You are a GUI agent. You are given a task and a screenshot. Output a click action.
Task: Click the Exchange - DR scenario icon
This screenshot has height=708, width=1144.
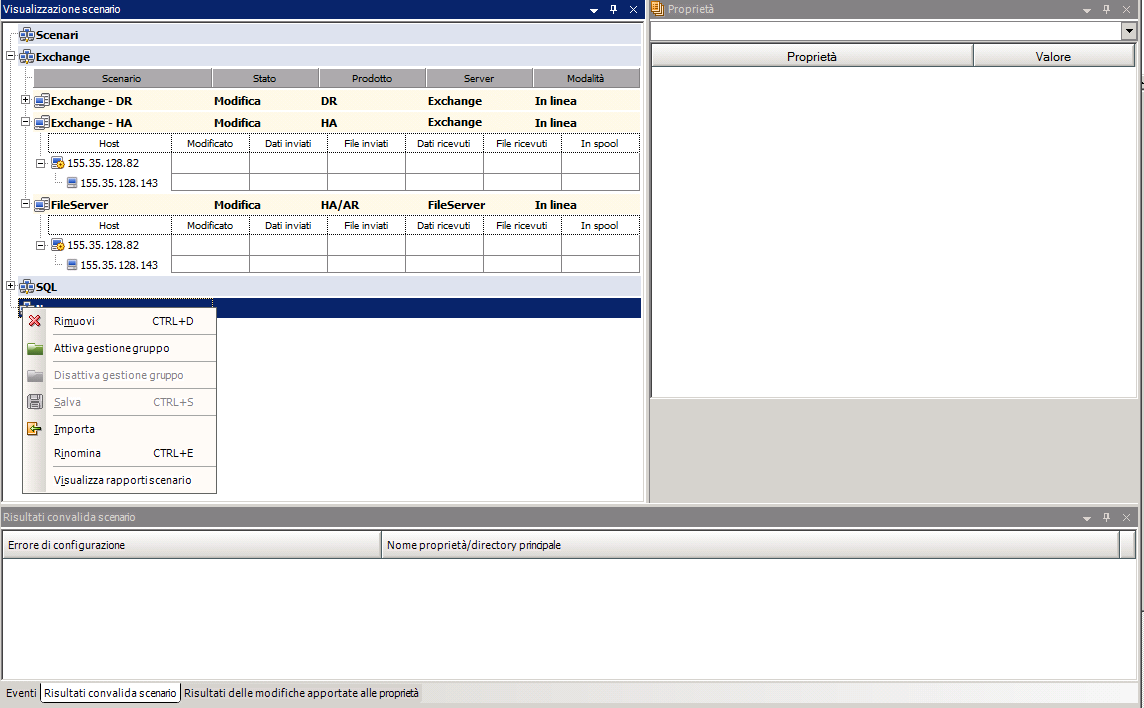tap(42, 101)
